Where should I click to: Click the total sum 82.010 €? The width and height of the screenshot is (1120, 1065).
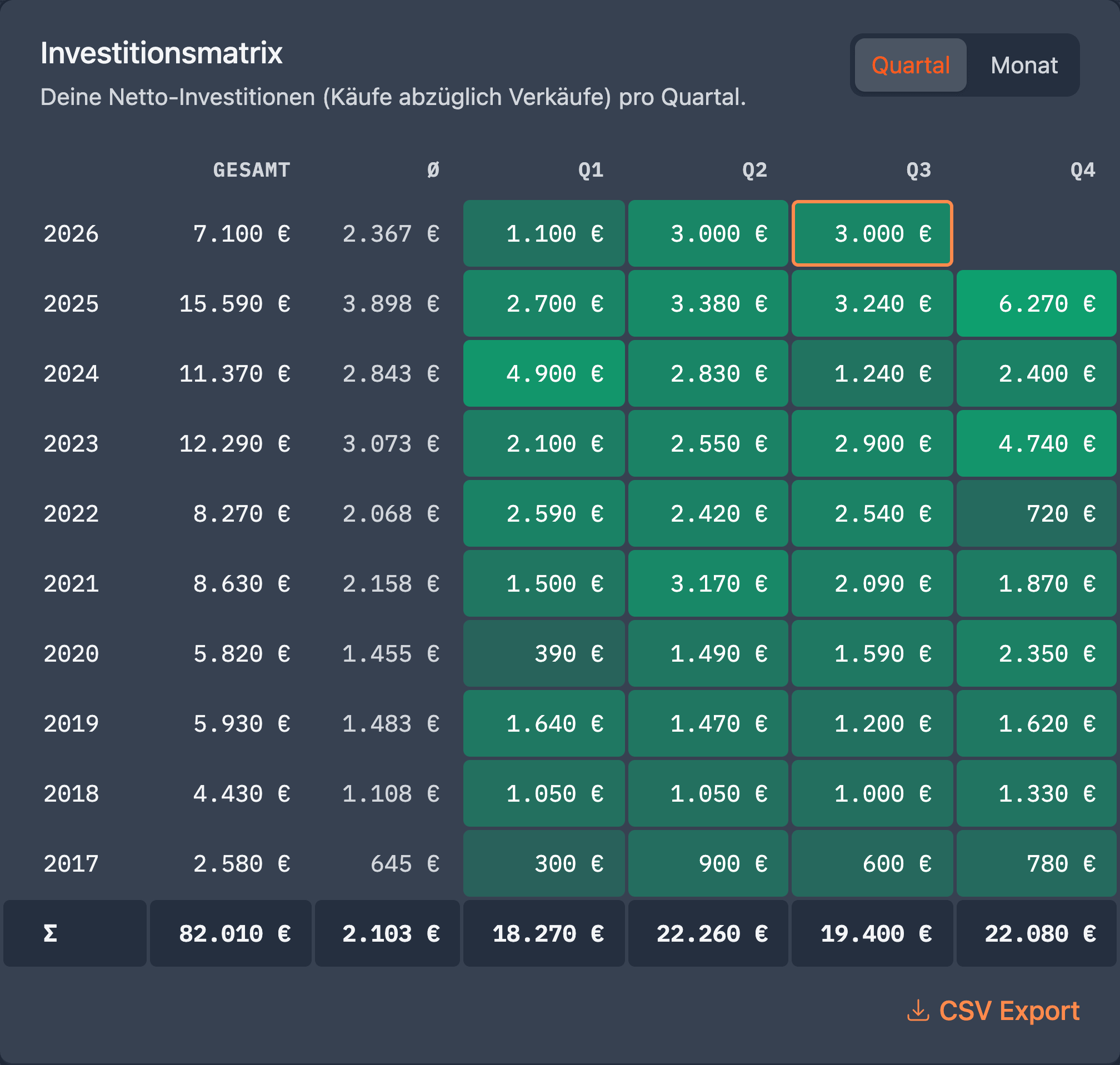[x=231, y=934]
